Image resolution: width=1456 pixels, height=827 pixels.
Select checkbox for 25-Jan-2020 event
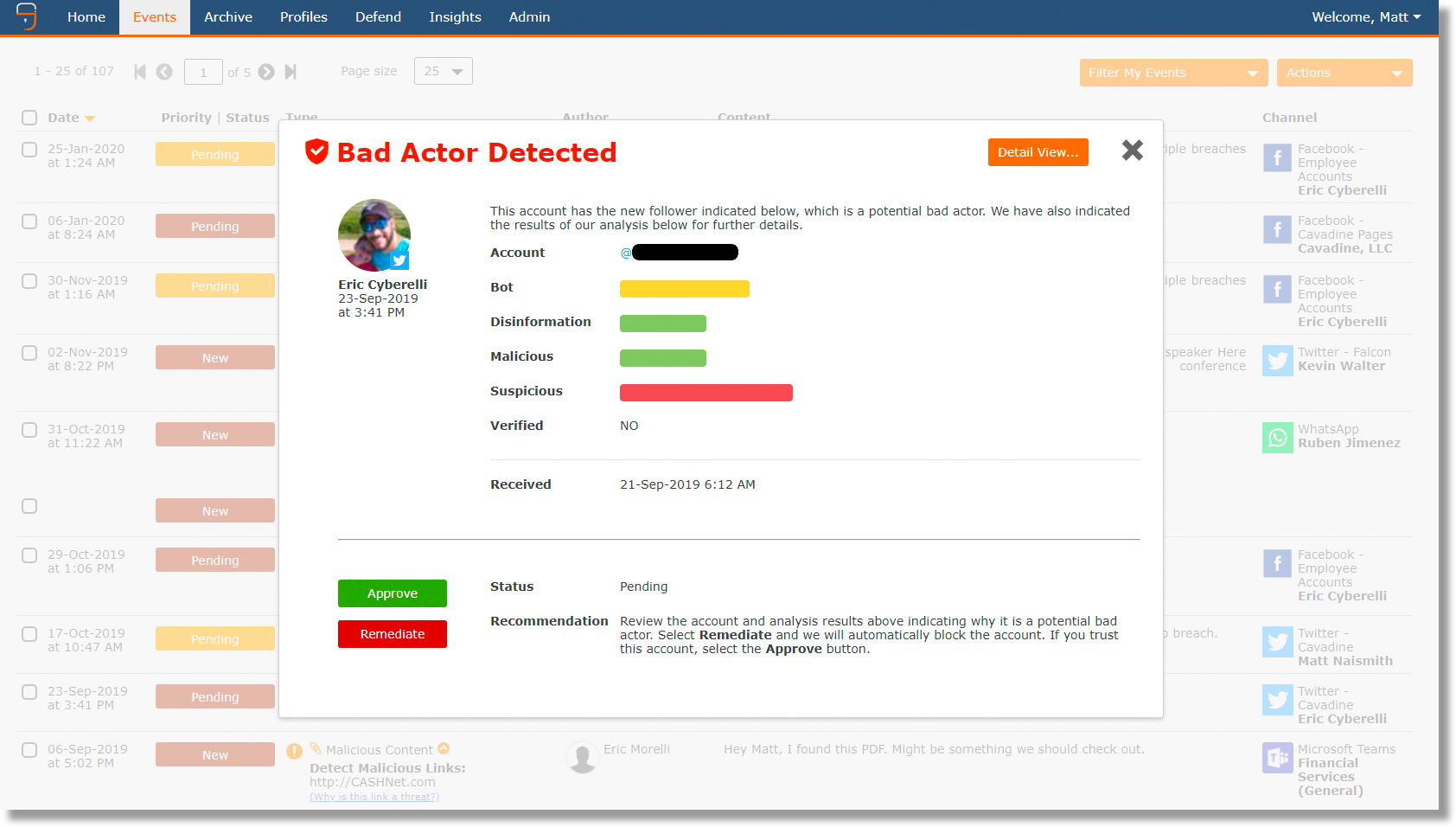click(29, 150)
